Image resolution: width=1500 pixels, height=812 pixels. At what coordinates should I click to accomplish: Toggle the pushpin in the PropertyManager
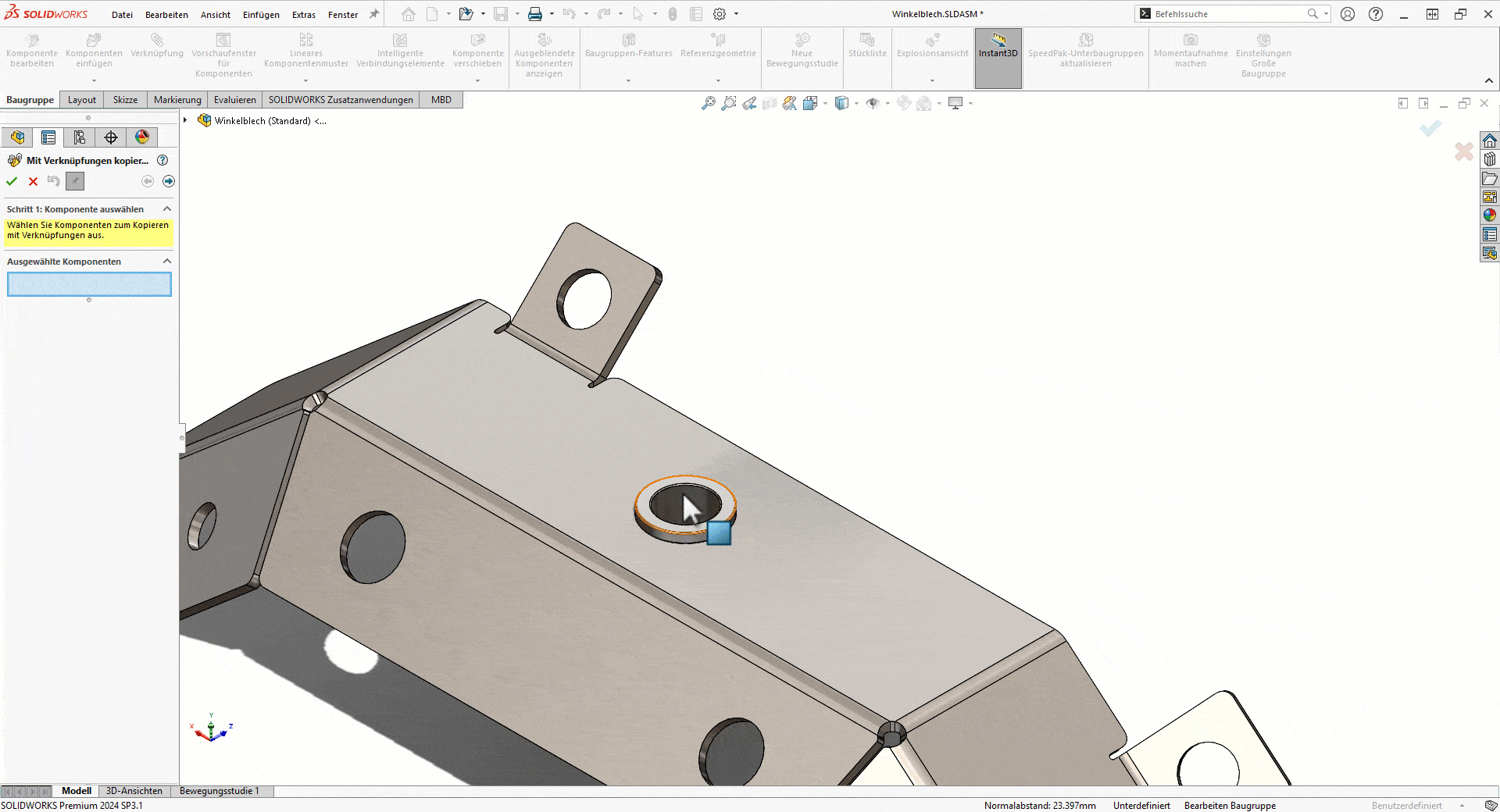pos(74,181)
